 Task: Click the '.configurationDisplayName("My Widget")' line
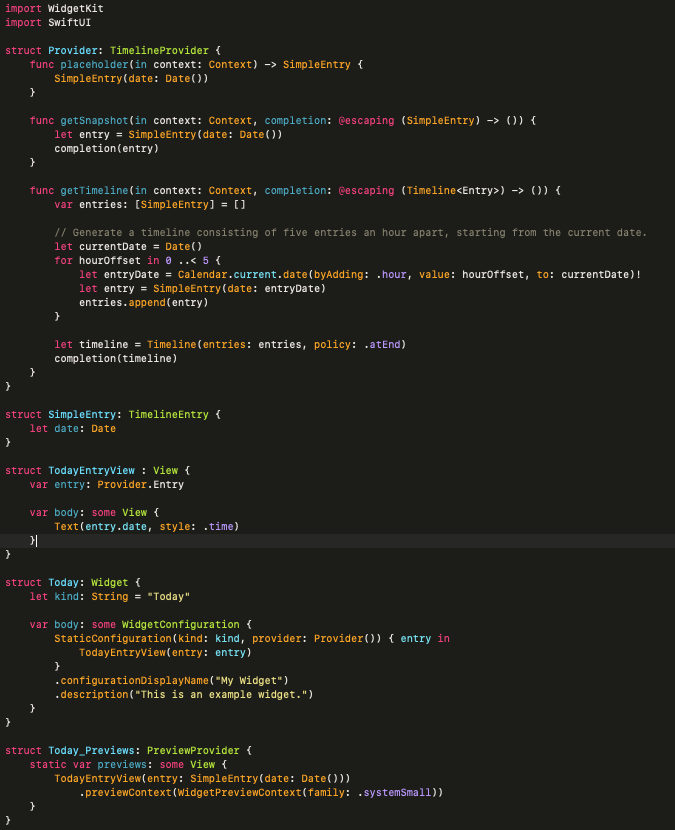[x=171, y=681]
